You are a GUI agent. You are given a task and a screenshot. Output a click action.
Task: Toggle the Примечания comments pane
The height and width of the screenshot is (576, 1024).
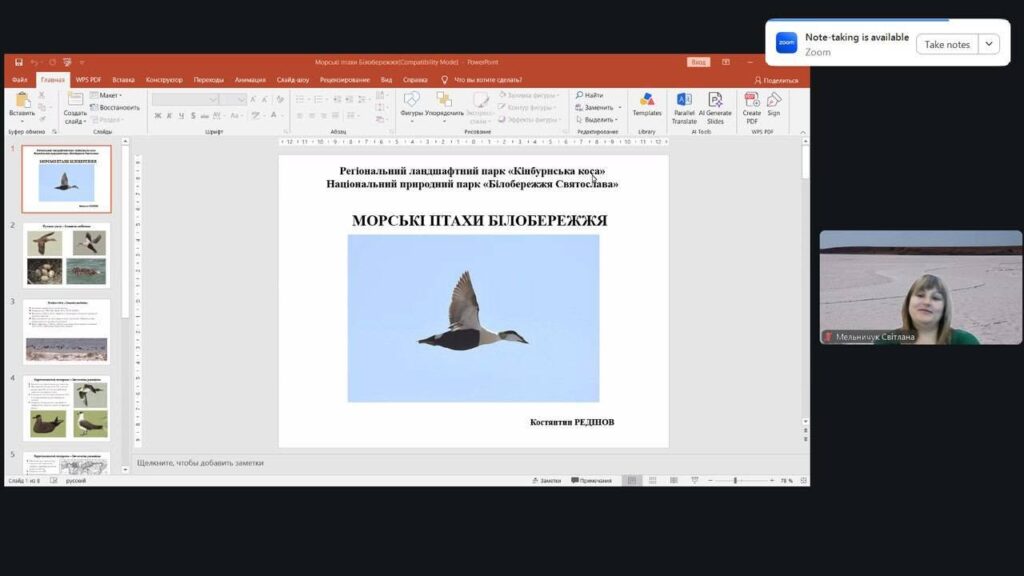point(592,481)
